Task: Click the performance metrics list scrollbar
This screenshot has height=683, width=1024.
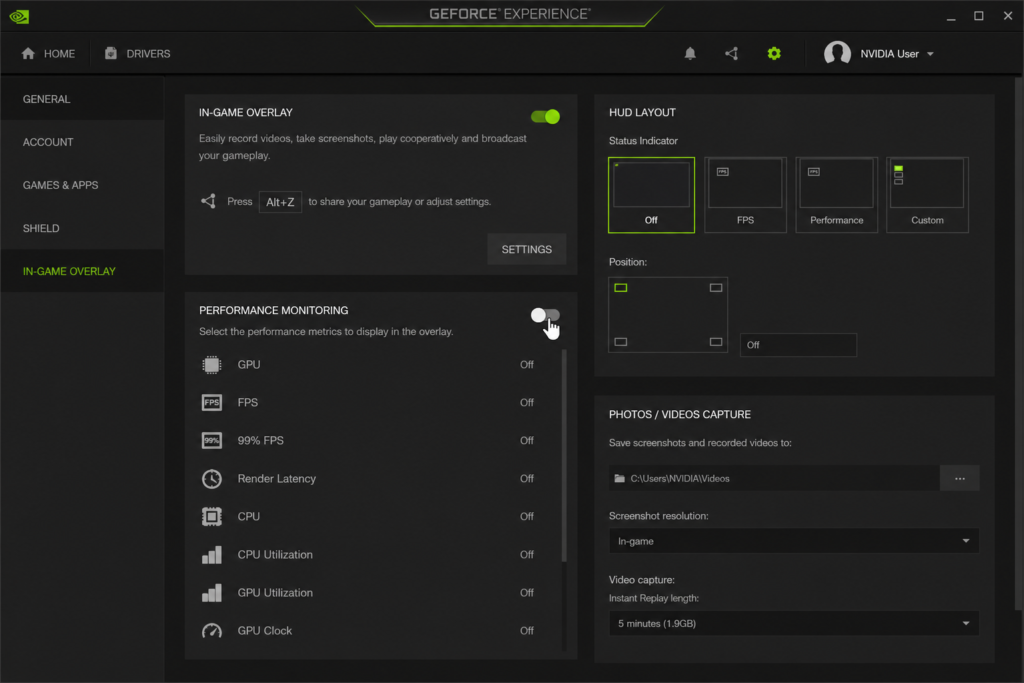Action: click(x=564, y=456)
